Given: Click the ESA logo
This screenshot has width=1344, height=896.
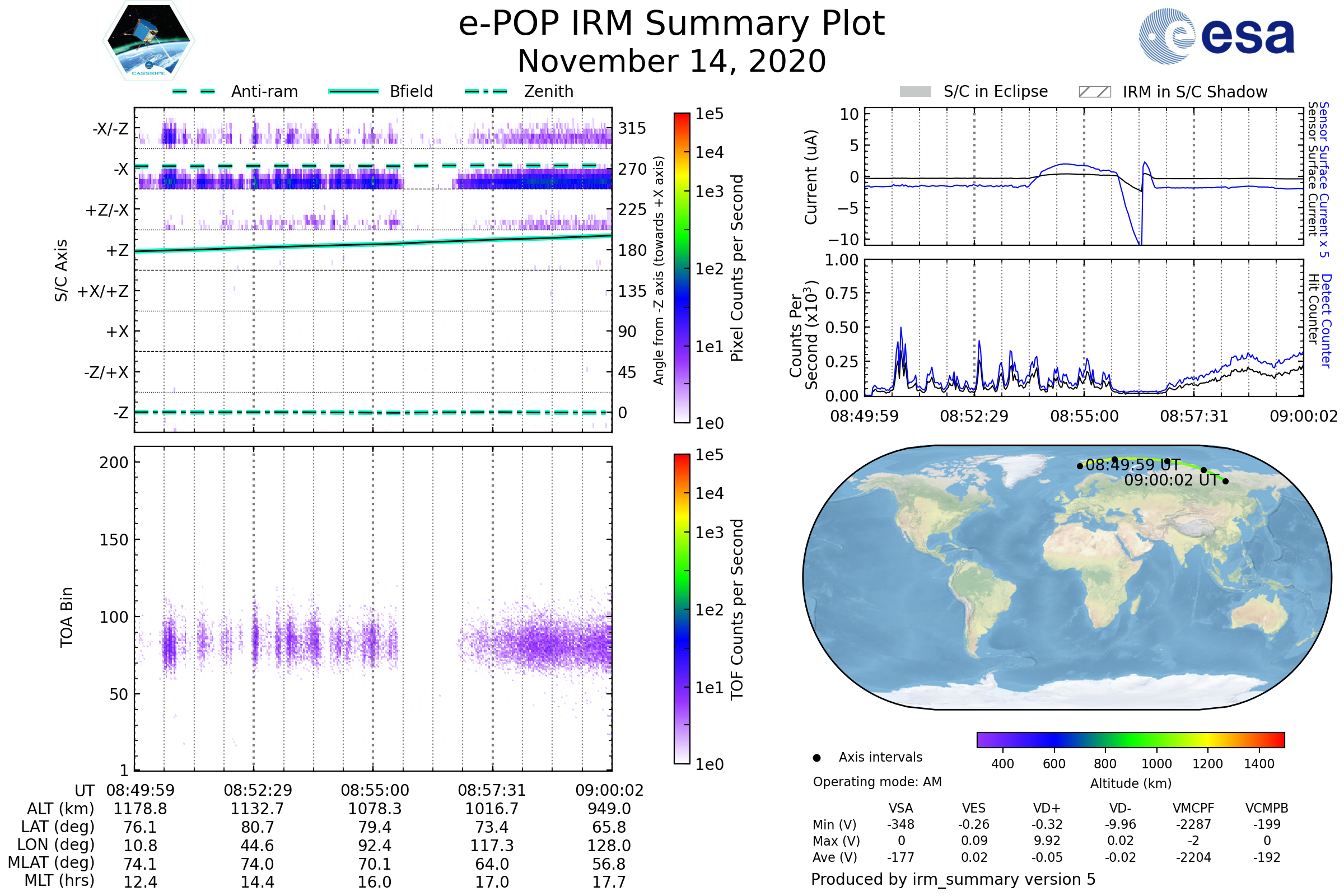Looking at the screenshot, I should point(1216,36).
